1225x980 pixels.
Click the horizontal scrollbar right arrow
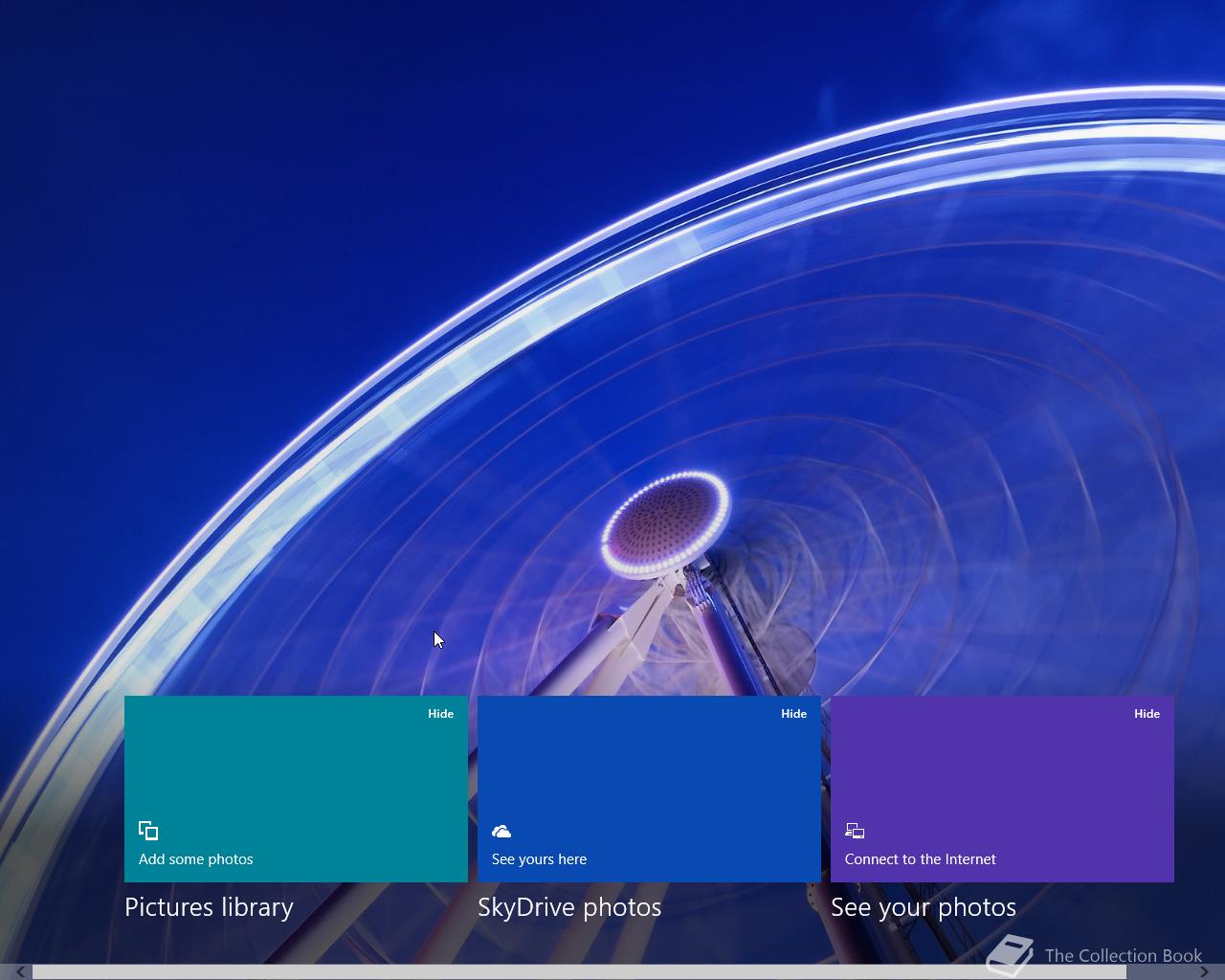click(1204, 971)
